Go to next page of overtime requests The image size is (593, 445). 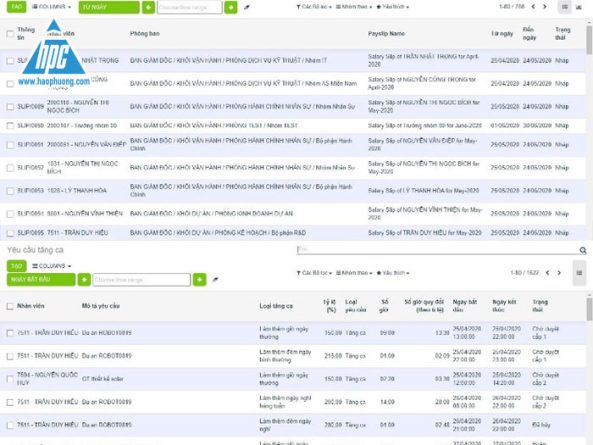coord(559,273)
